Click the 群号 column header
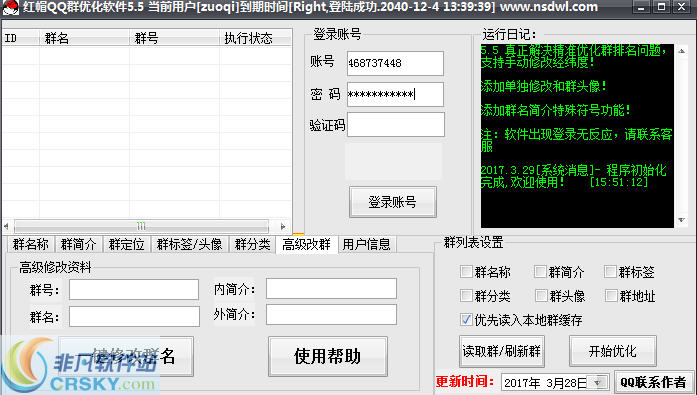Screen dimensions: 697x395 (x=174, y=38)
